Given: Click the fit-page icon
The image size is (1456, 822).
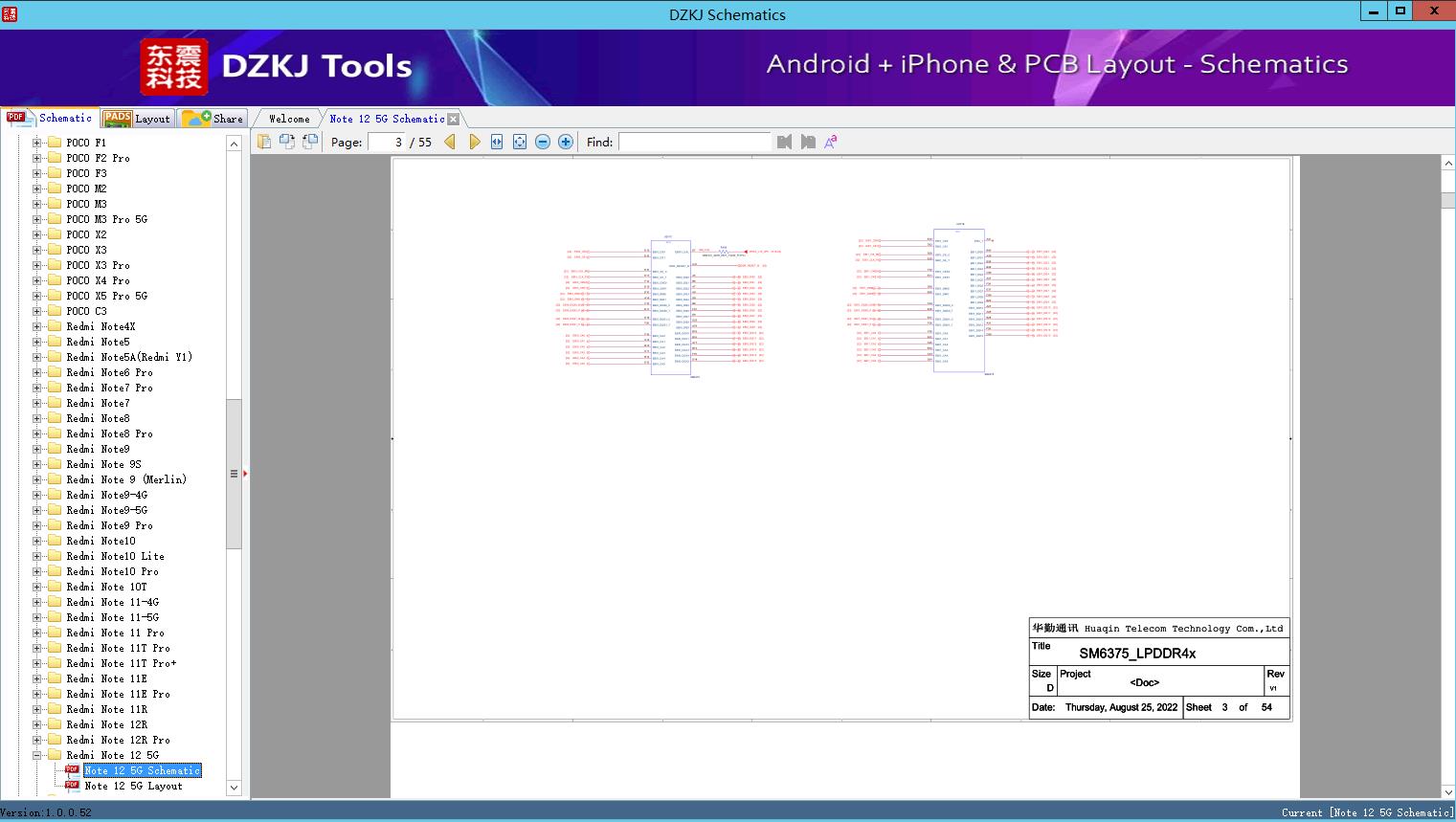Looking at the screenshot, I should click(520, 142).
